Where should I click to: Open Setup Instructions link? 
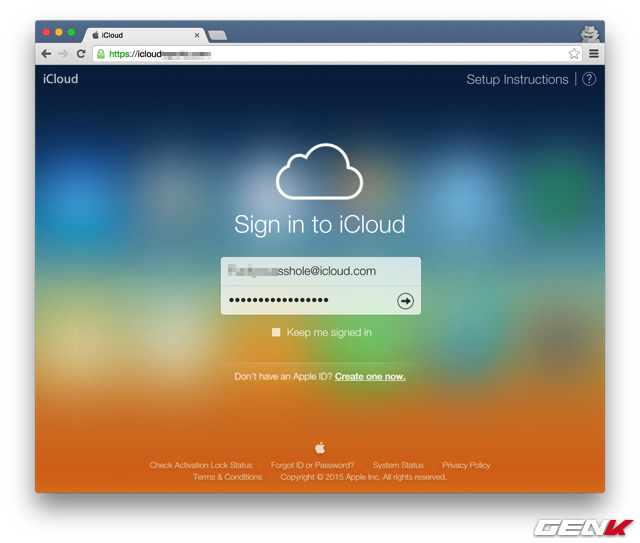tap(517, 79)
